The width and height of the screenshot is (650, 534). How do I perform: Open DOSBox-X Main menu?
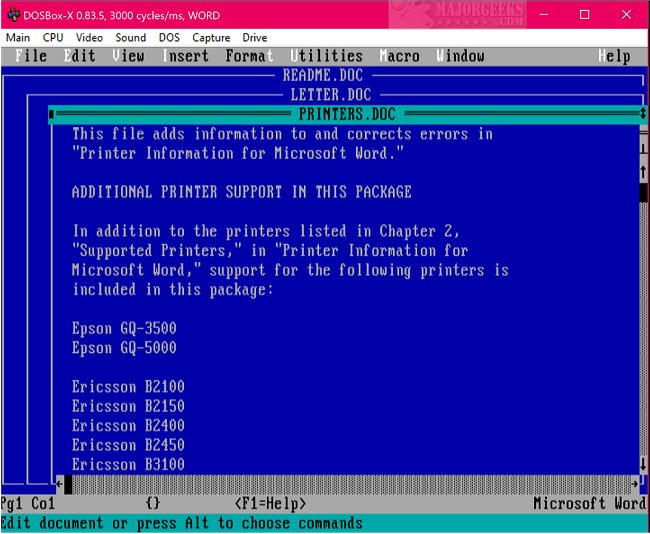(x=18, y=38)
